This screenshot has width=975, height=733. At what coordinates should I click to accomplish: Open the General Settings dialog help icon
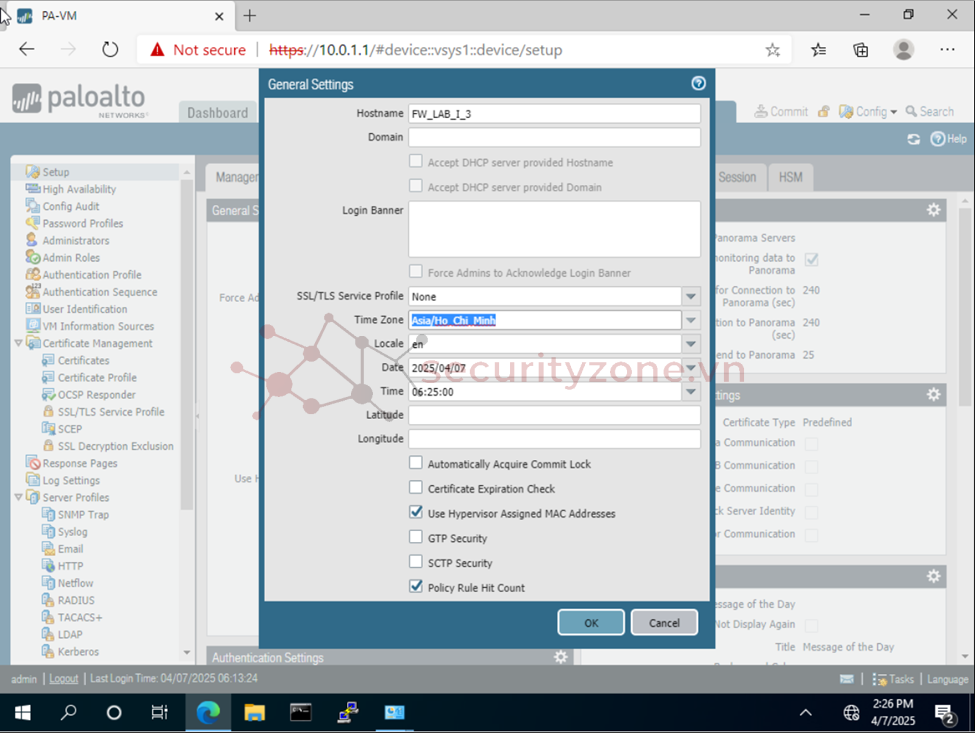click(x=698, y=83)
